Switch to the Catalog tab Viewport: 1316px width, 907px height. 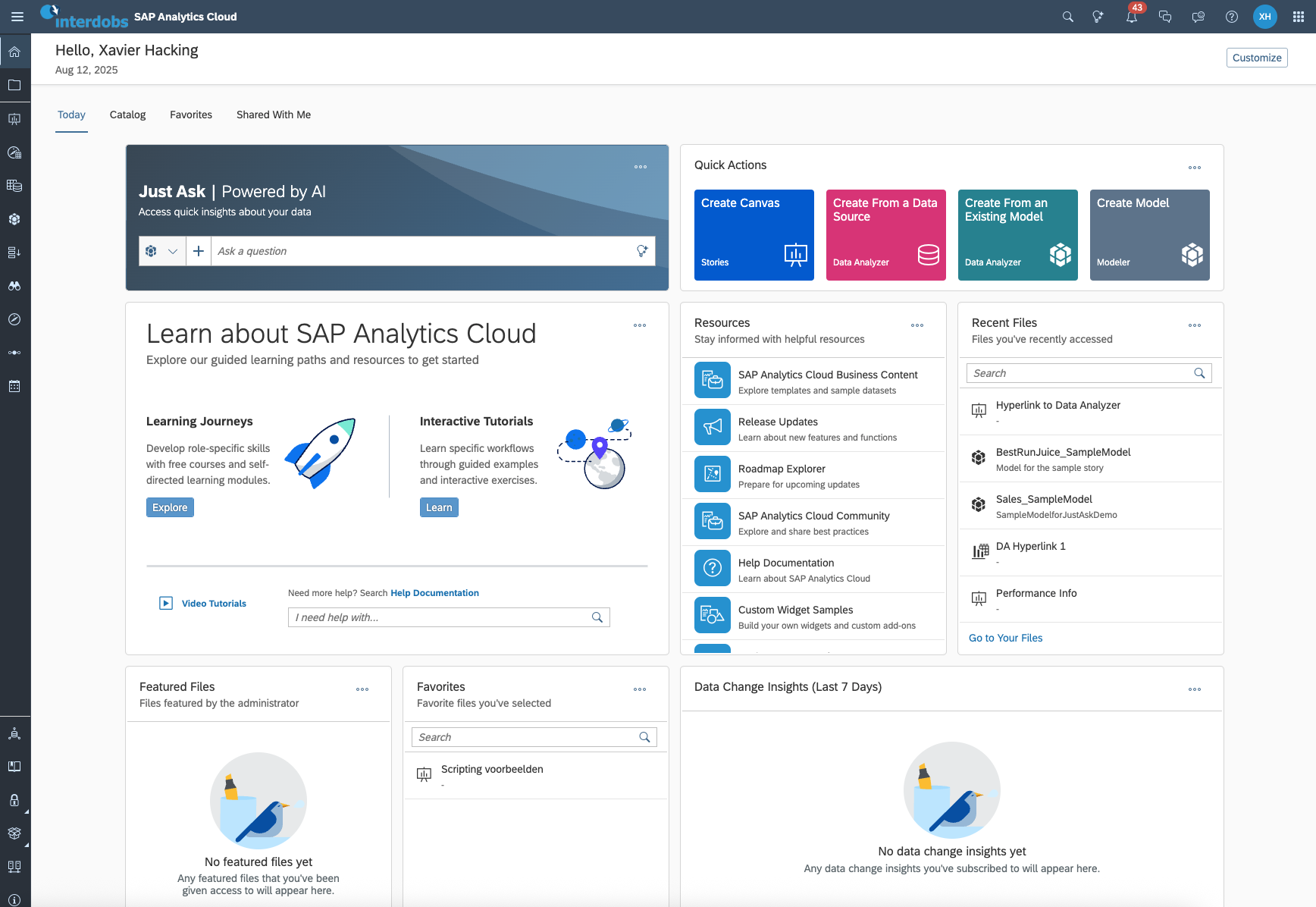coord(127,115)
